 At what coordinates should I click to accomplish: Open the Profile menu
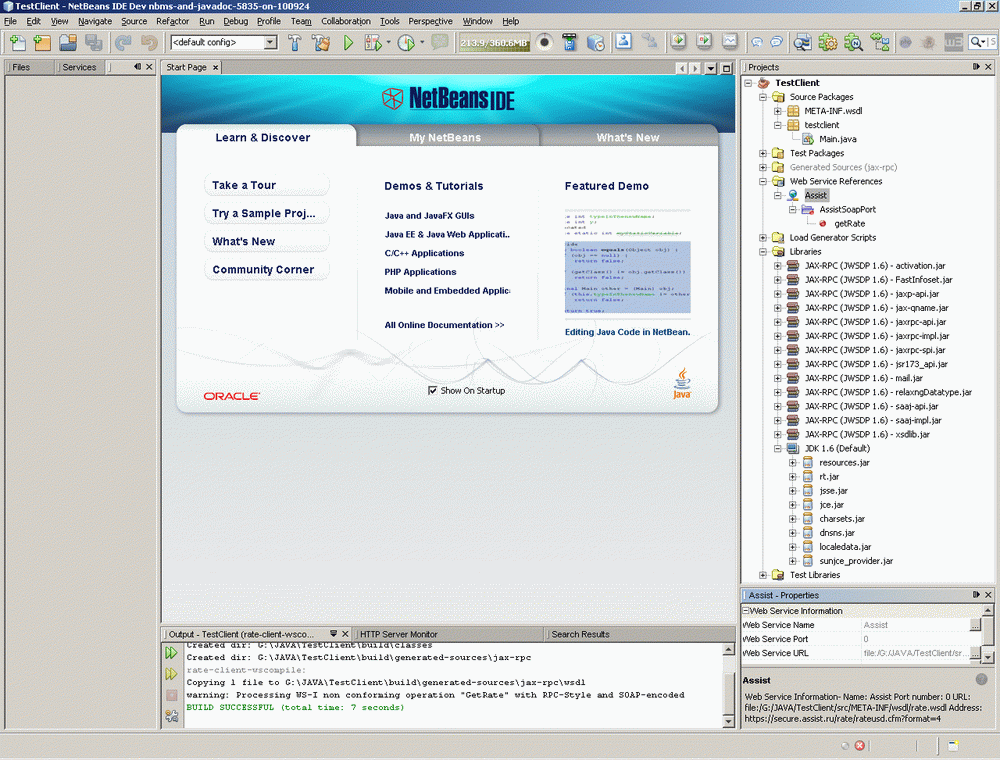click(268, 21)
